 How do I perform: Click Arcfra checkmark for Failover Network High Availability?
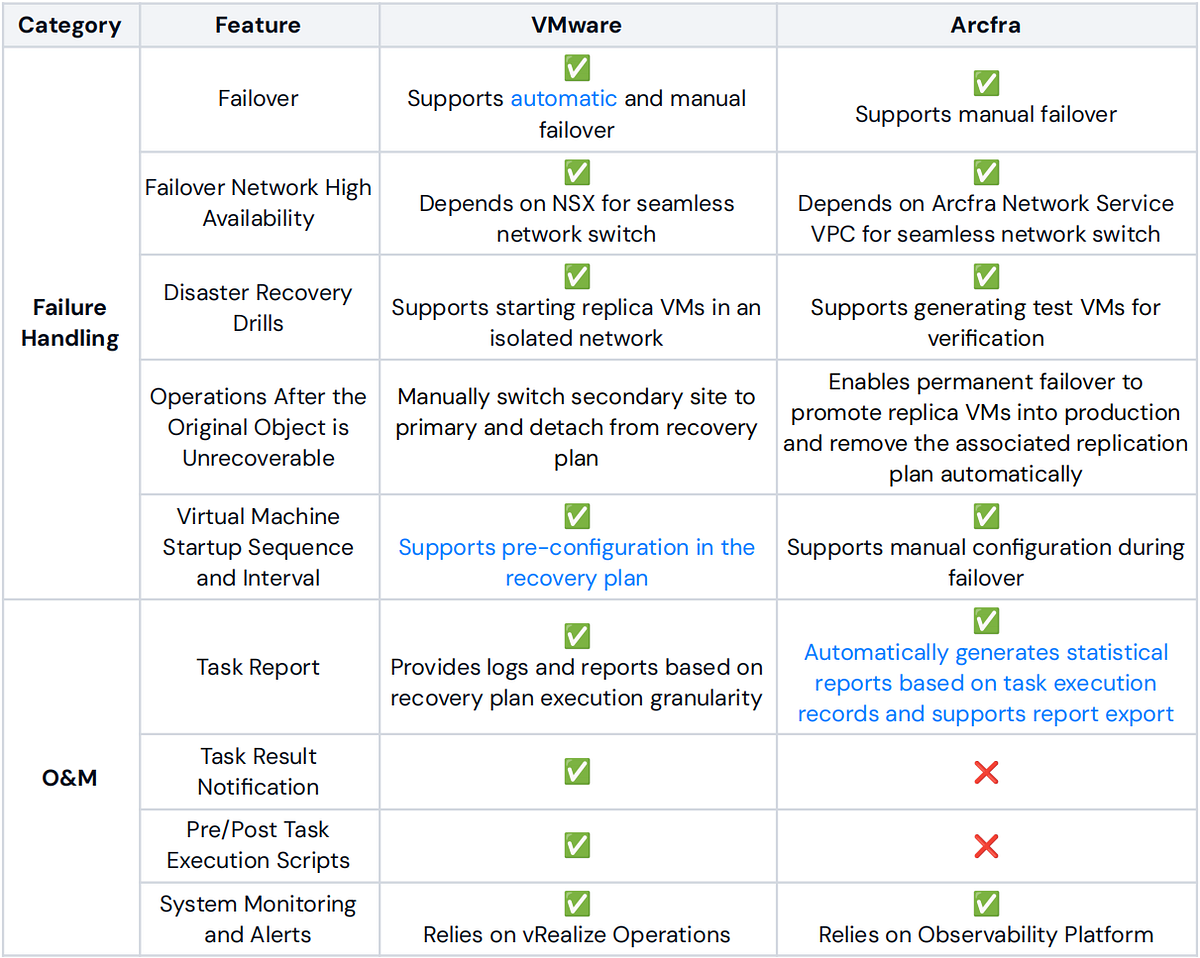986,172
